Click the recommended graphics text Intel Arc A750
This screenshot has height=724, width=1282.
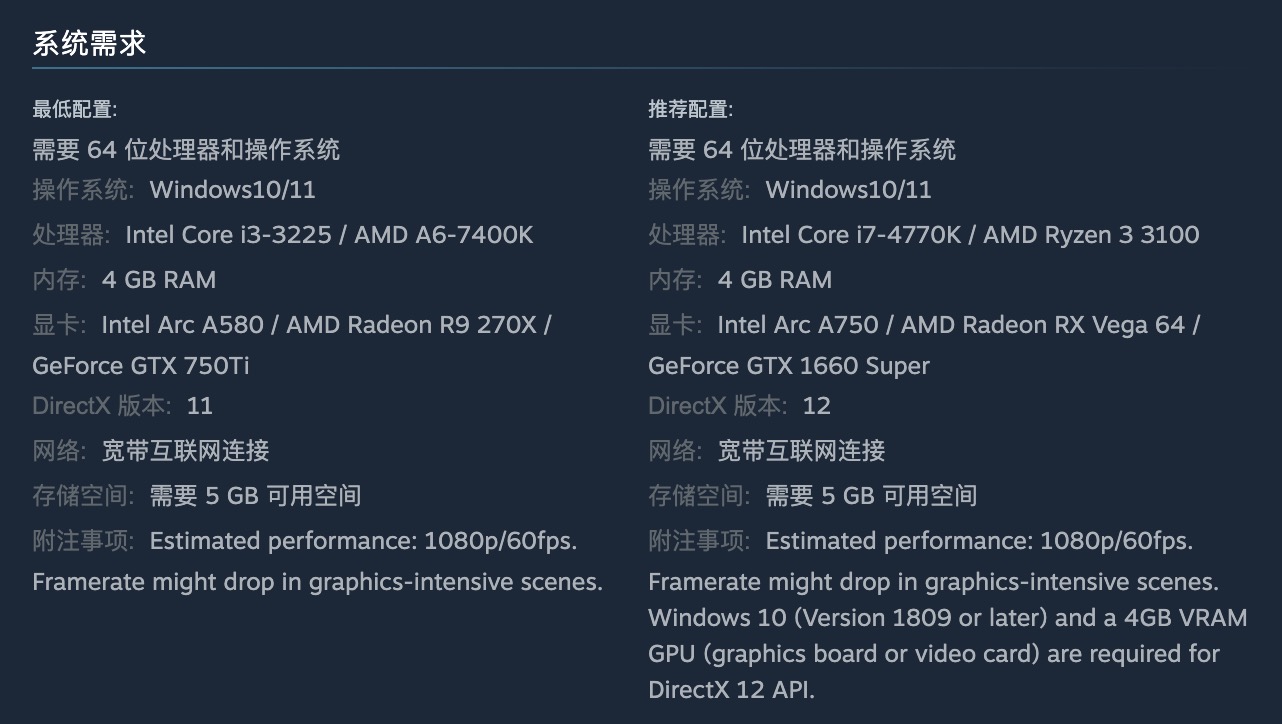pyautogui.click(x=798, y=325)
